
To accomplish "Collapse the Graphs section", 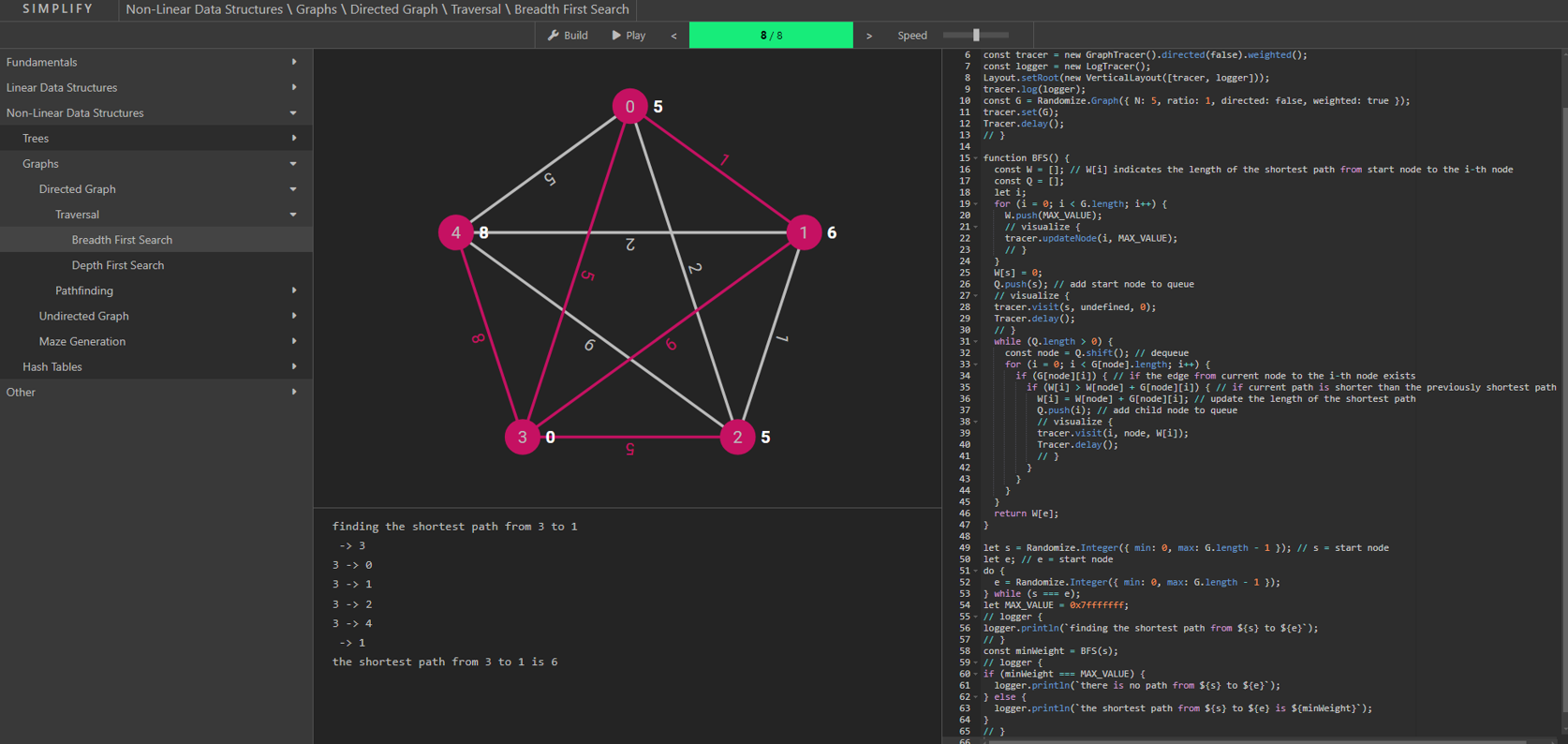I will (x=155, y=163).
